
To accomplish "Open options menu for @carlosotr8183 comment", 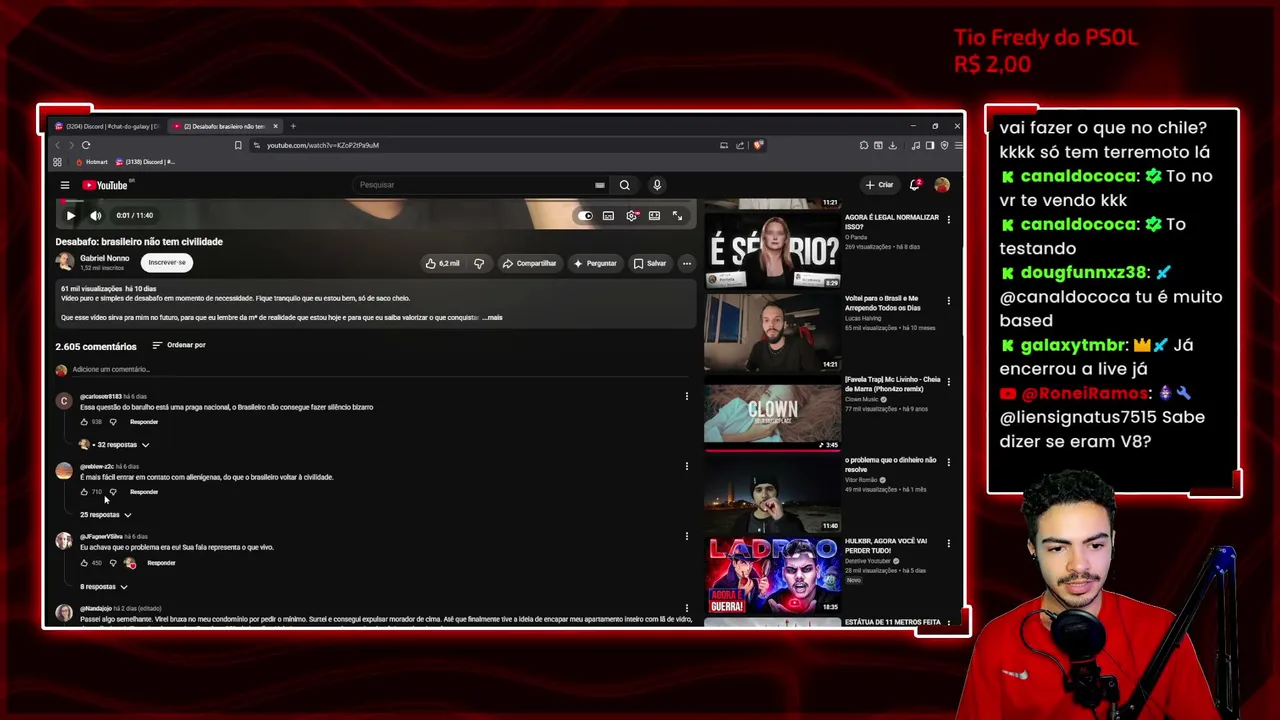I will pos(687,397).
